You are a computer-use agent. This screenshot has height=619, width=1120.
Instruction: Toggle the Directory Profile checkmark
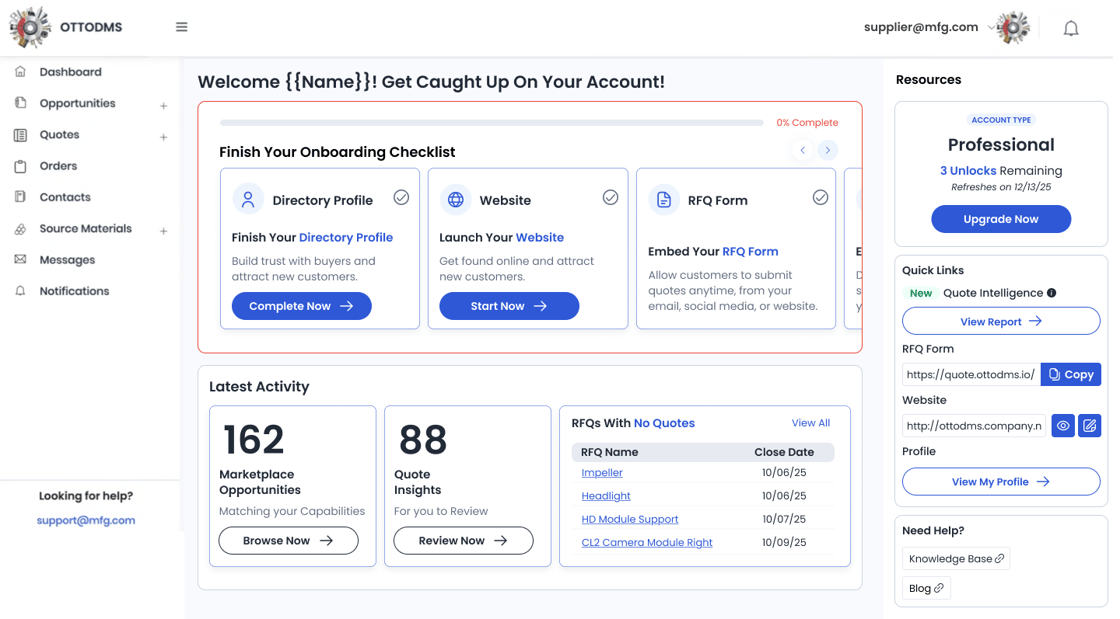coord(401,198)
